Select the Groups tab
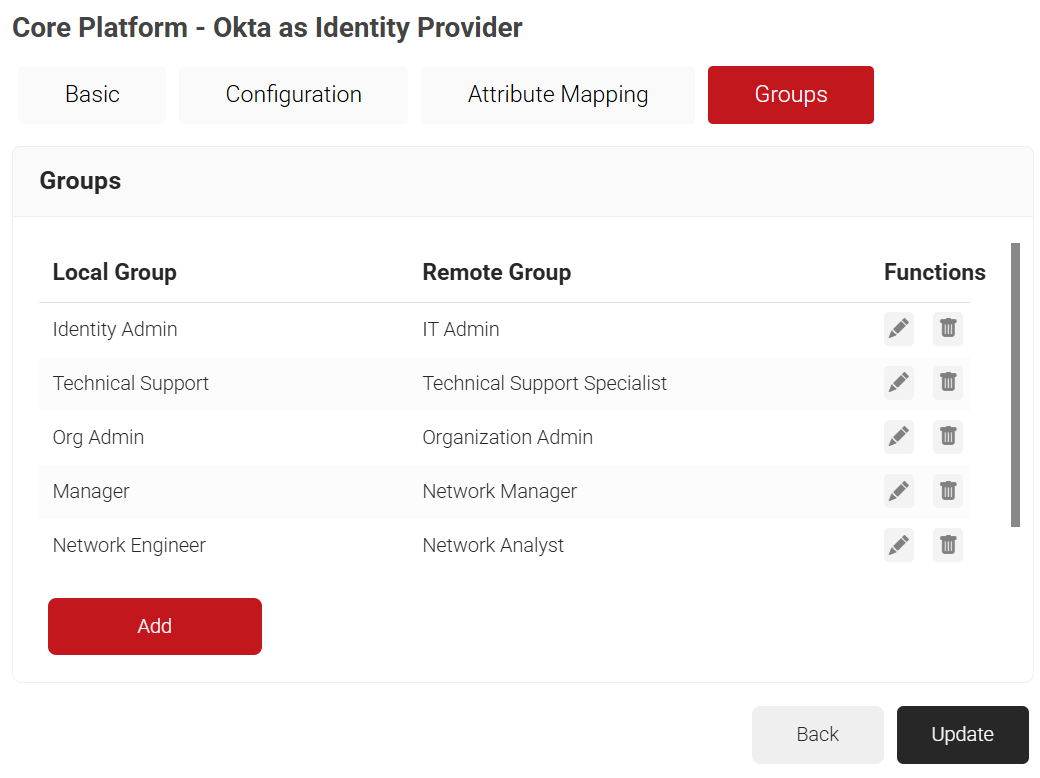The height and width of the screenshot is (778, 1040). [790, 95]
